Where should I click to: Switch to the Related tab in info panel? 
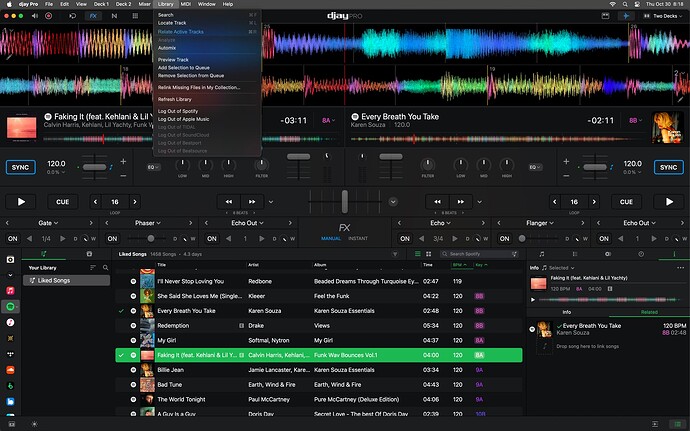click(648, 312)
